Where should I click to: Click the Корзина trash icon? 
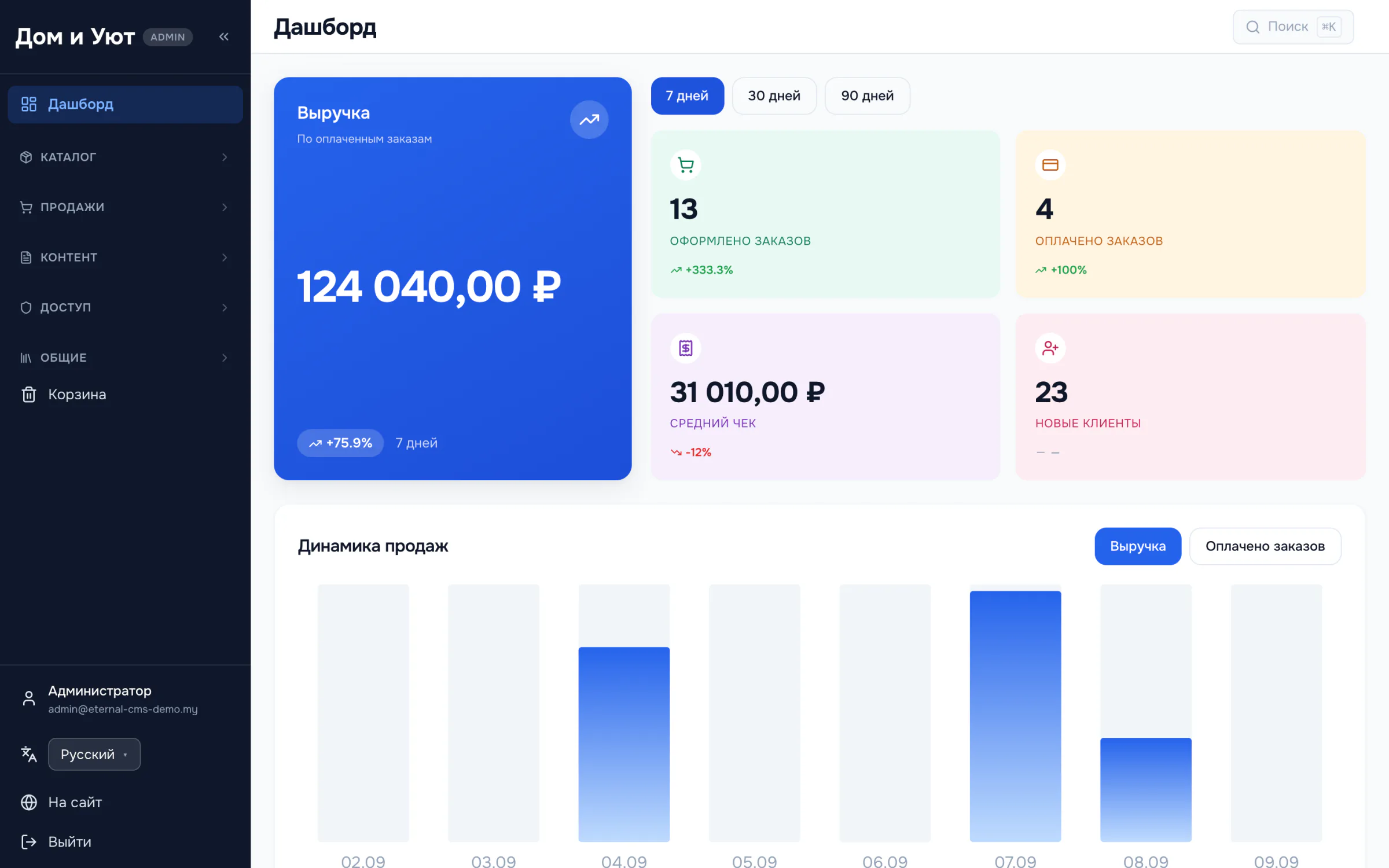click(28, 395)
